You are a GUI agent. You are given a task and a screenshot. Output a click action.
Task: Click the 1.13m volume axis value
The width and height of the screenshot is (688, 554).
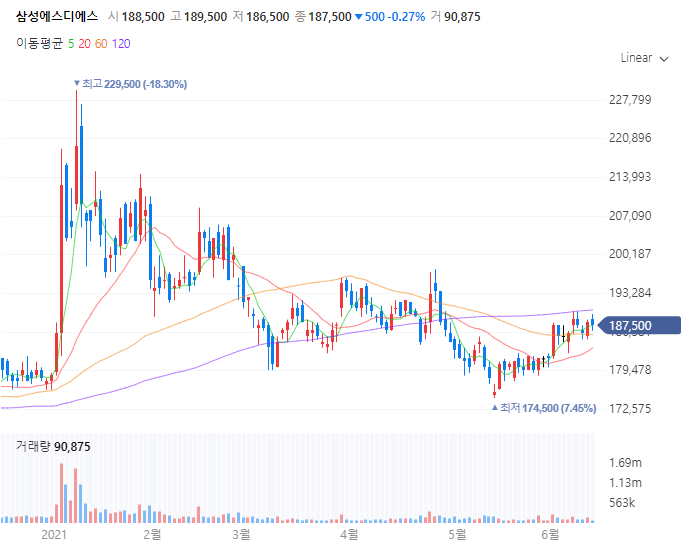(x=625, y=483)
